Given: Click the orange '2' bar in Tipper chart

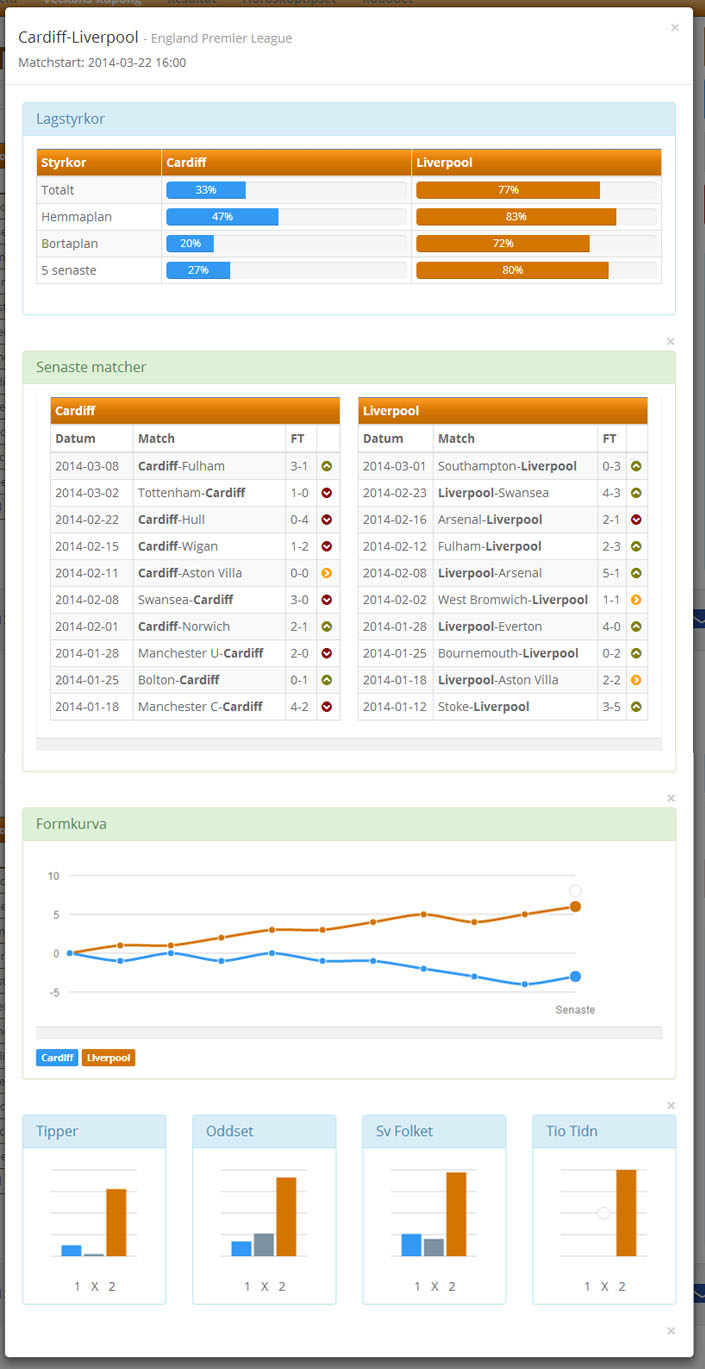Looking at the screenshot, I should [116, 1222].
